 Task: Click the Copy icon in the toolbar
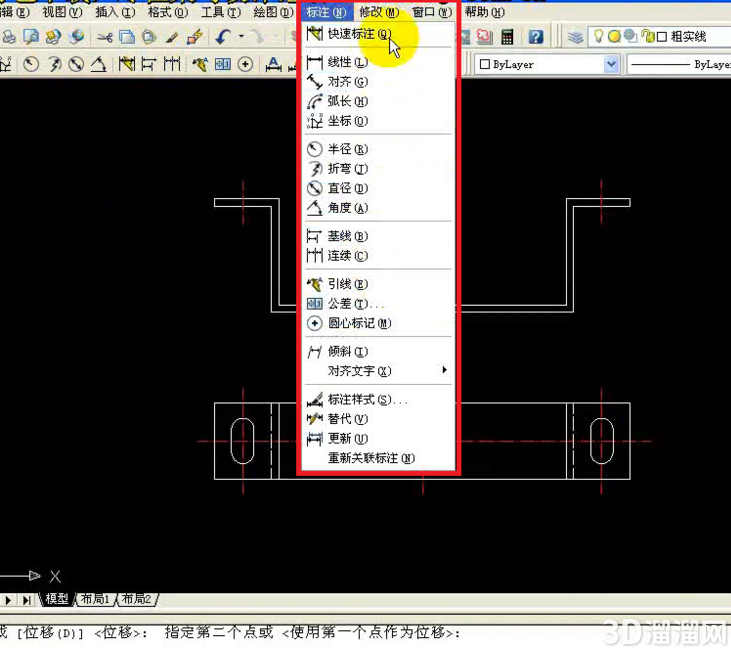point(127,37)
